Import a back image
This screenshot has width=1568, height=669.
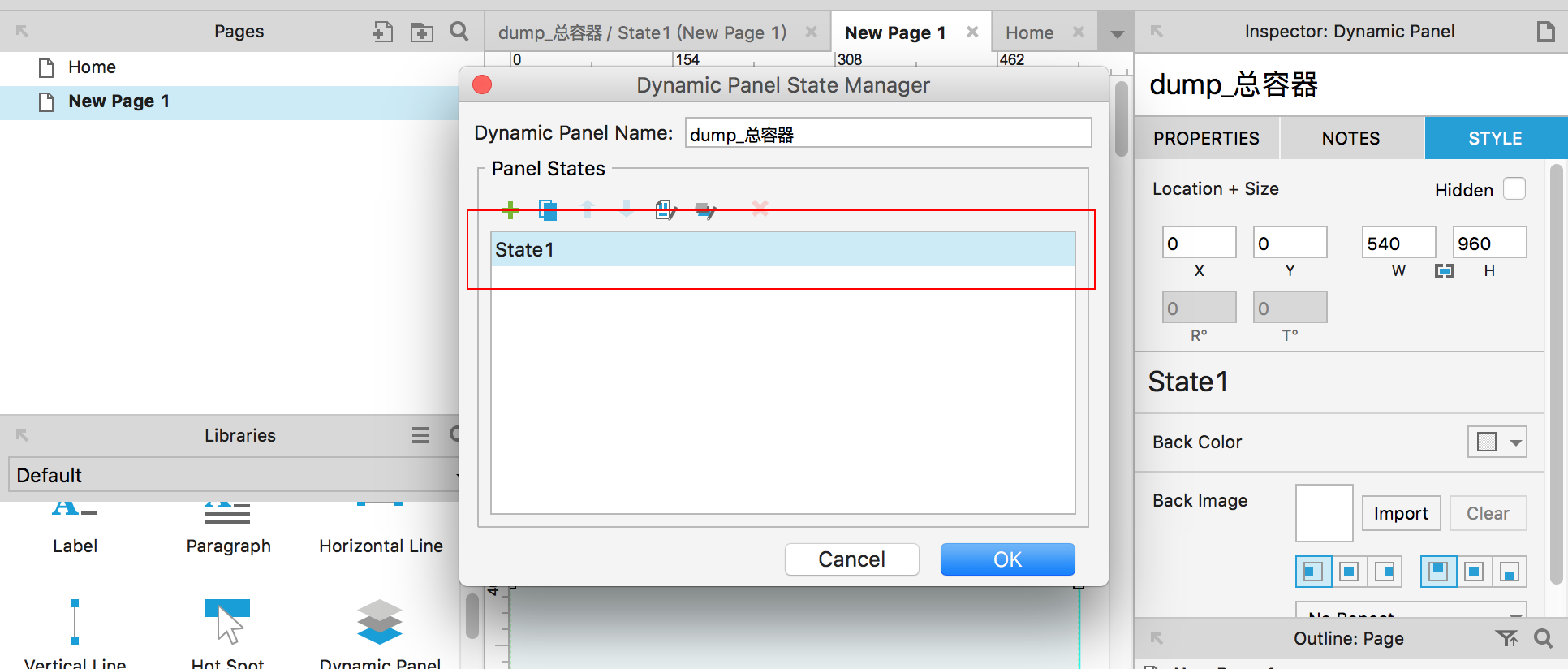tap(1401, 513)
